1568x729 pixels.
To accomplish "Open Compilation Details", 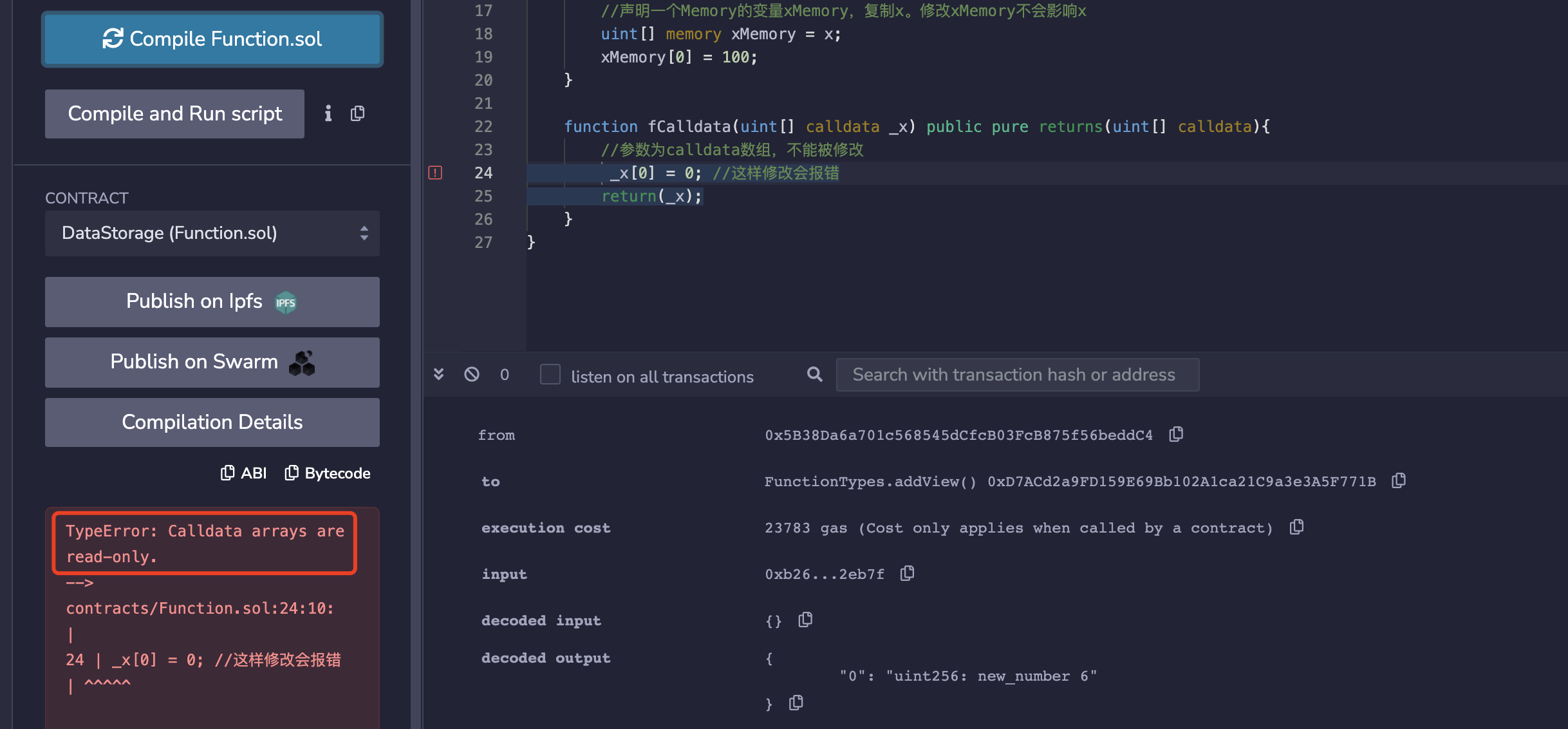I will point(212,422).
